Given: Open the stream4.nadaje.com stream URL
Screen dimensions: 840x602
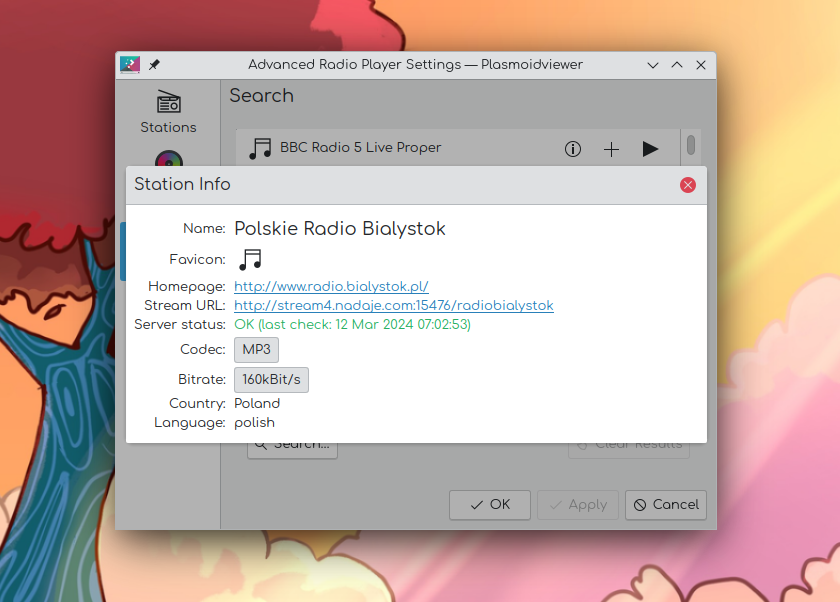Looking at the screenshot, I should (x=394, y=305).
